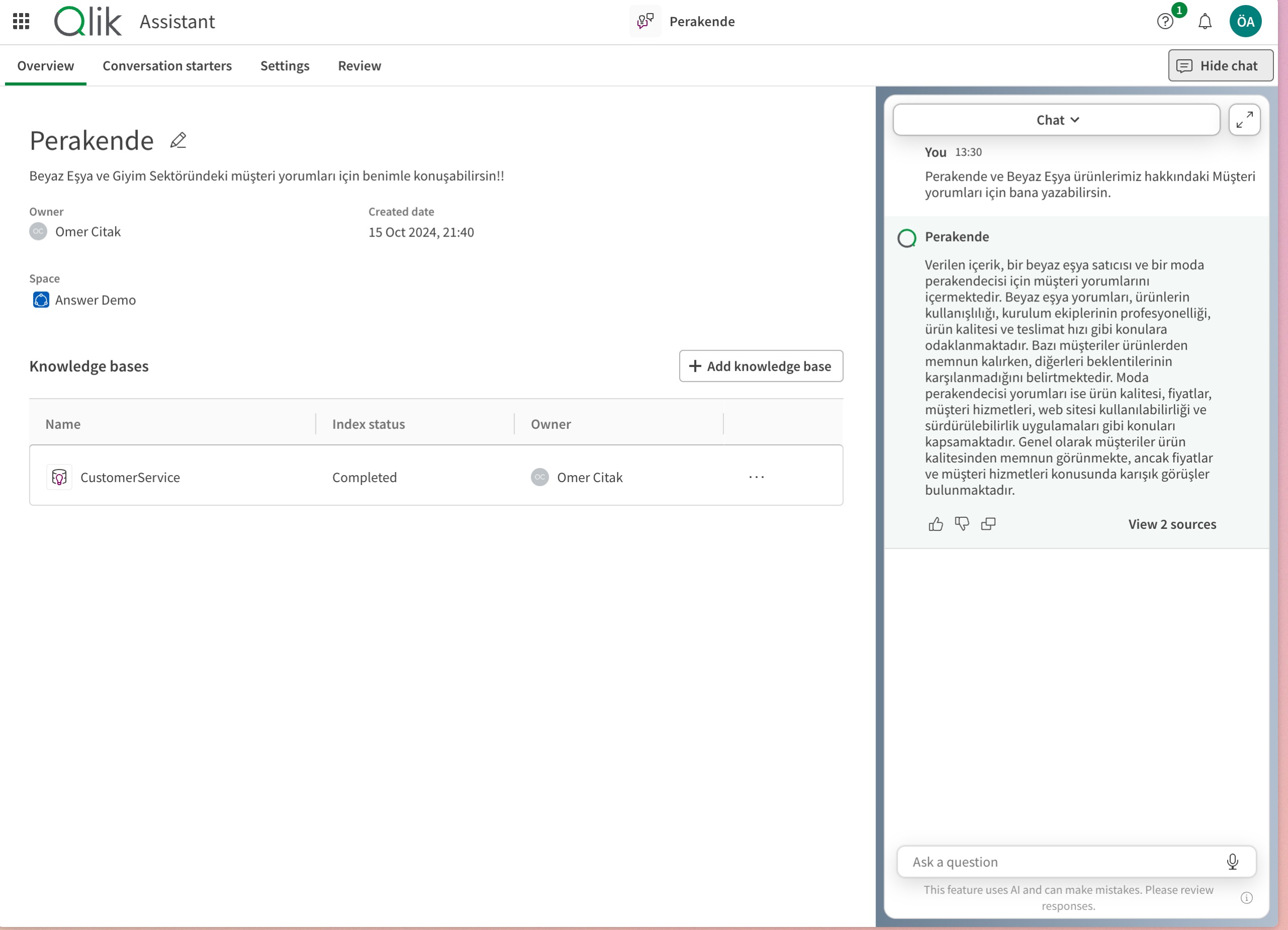Click the 13:30 message timestamp

coord(969,152)
